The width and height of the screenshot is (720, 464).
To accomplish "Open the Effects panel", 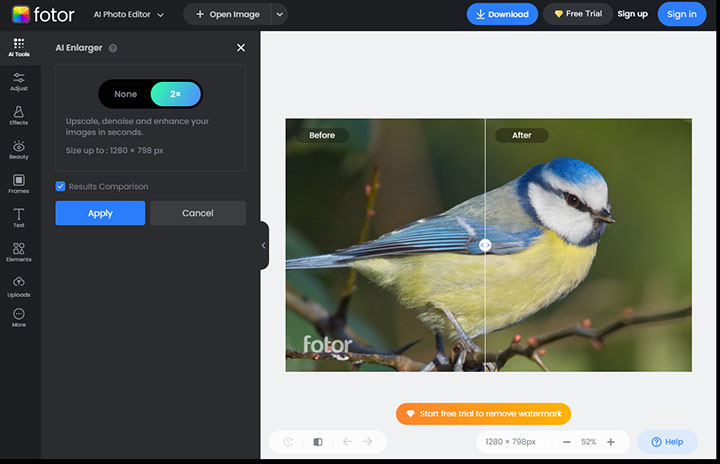I will pyautogui.click(x=19, y=116).
